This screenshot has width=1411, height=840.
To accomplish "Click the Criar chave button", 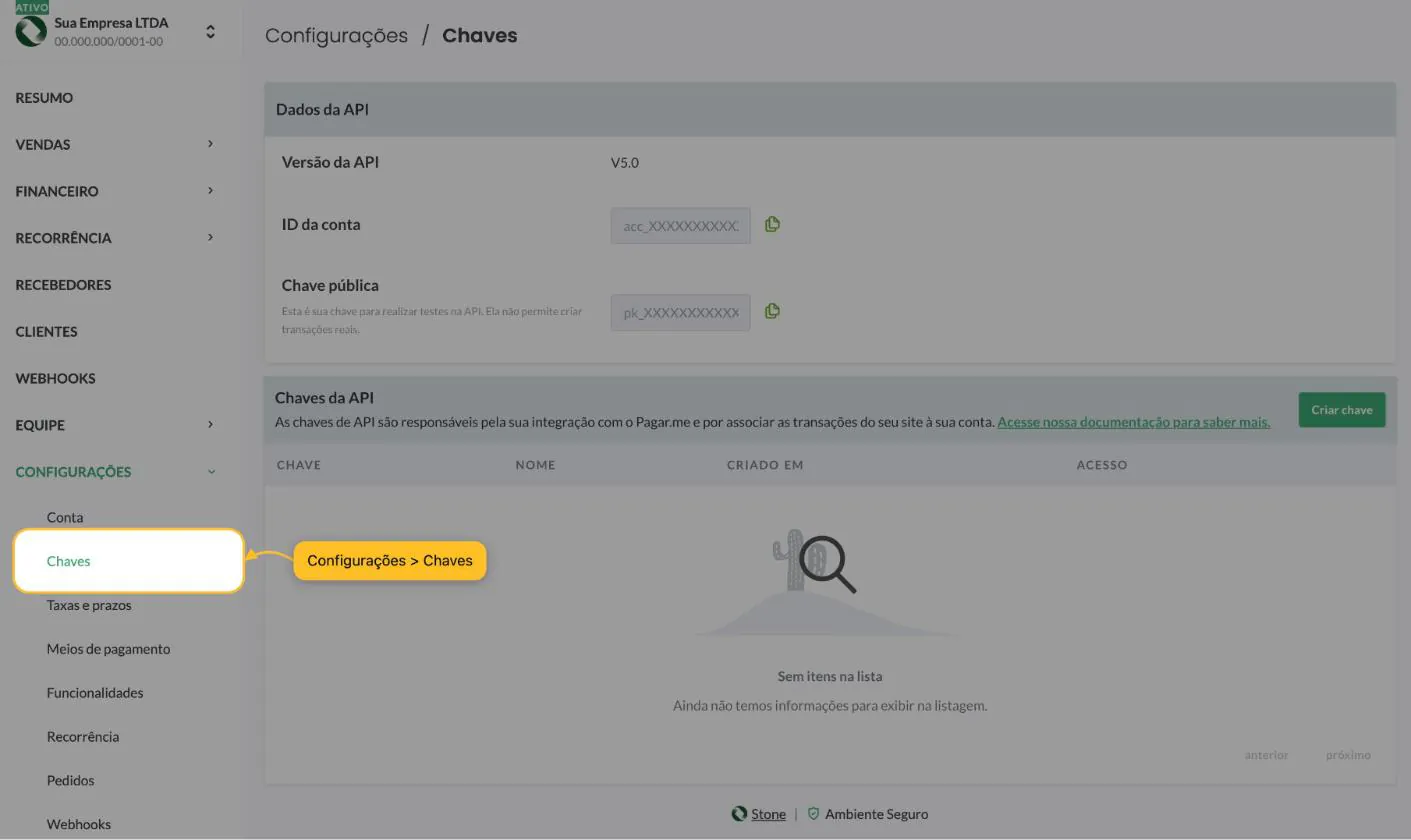I will [1341, 410].
